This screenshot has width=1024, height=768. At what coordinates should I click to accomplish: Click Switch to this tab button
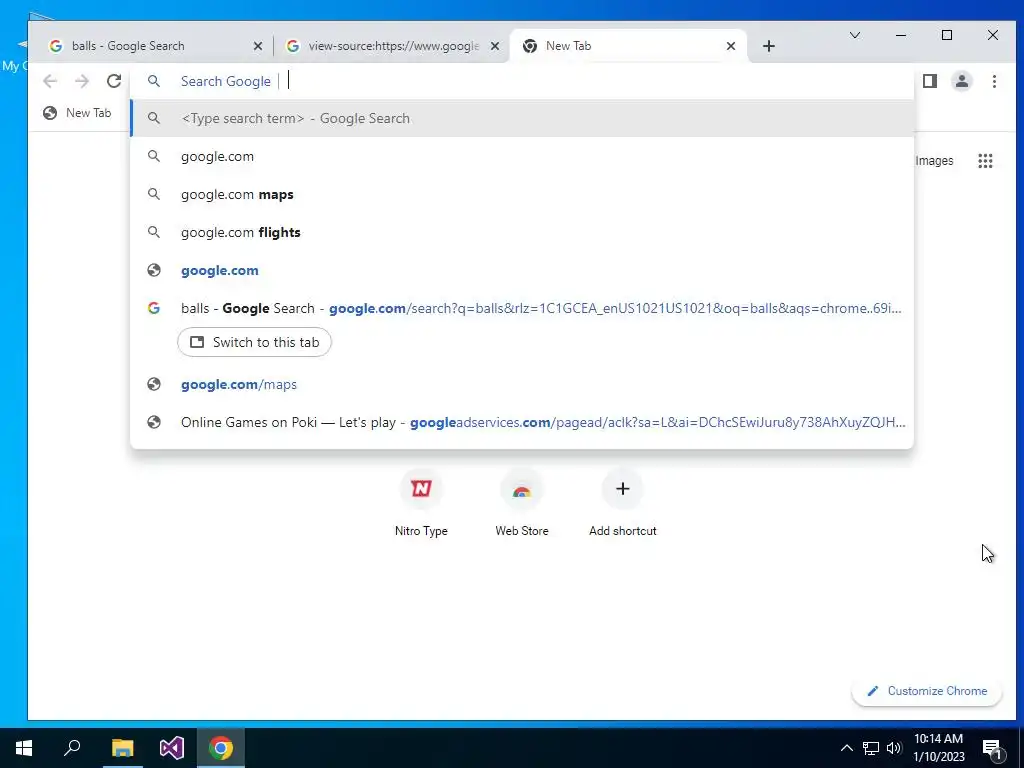pyautogui.click(x=254, y=342)
